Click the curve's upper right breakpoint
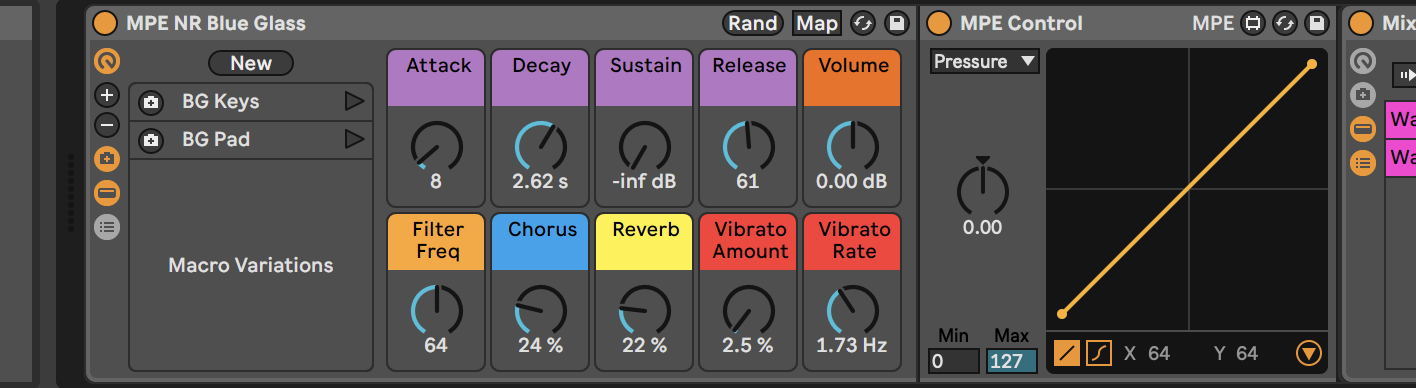The height and width of the screenshot is (388, 1416). point(1312,64)
